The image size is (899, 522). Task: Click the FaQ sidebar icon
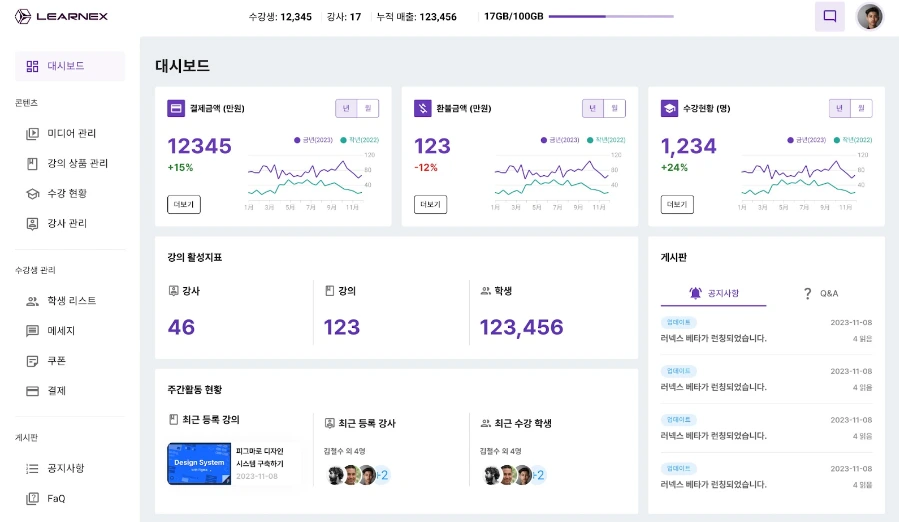pyautogui.click(x=33, y=498)
